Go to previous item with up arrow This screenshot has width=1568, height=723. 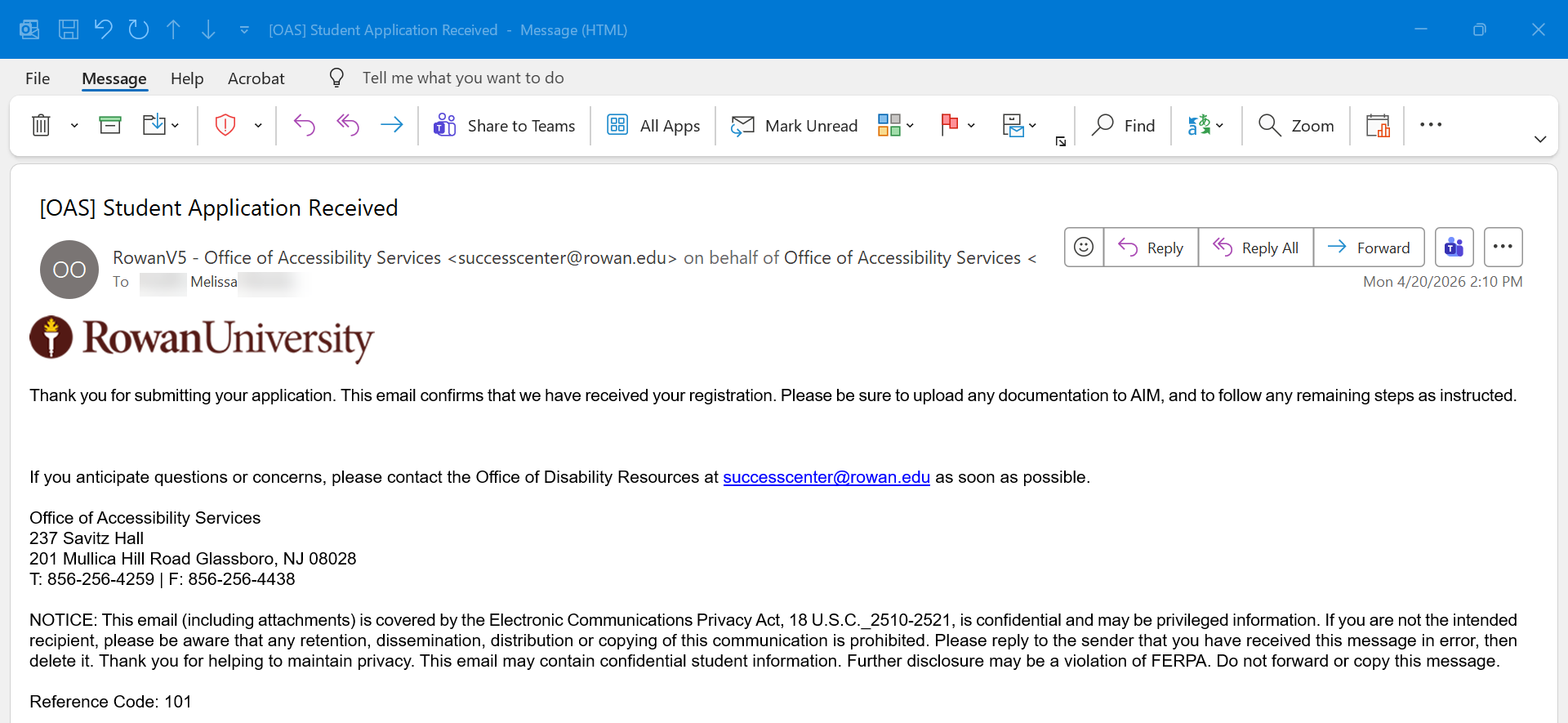(174, 30)
